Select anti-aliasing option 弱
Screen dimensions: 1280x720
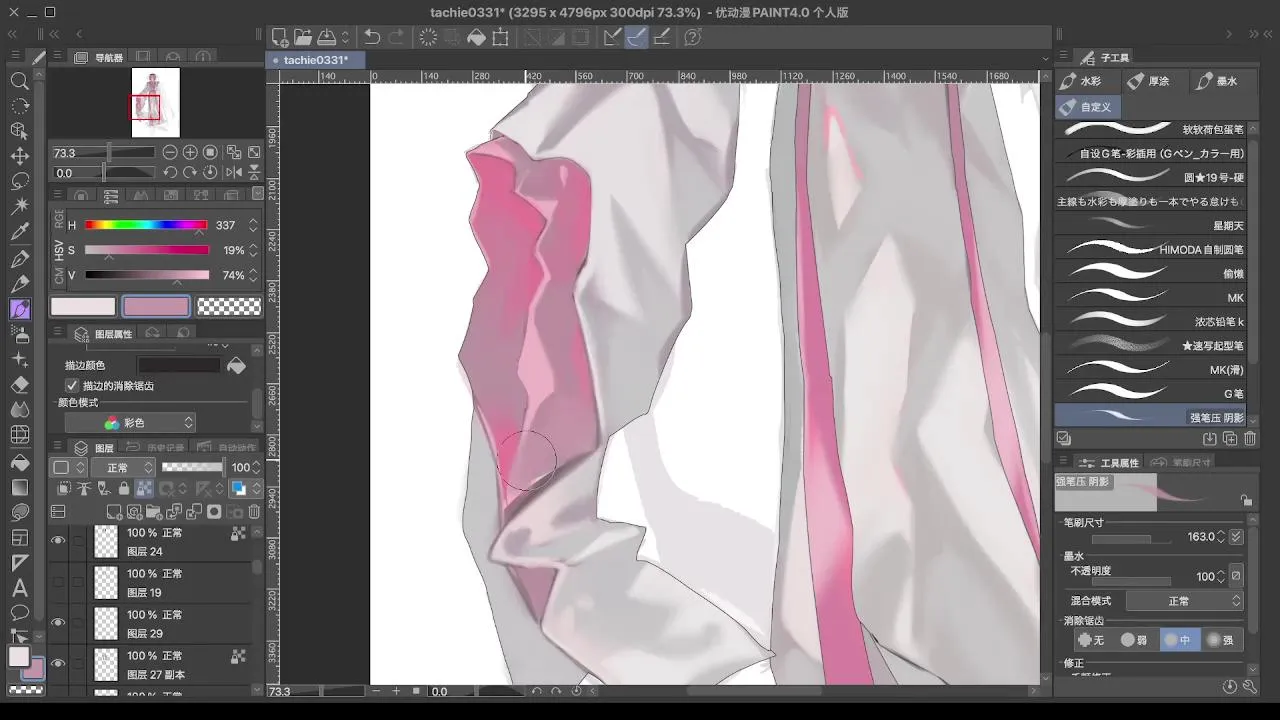(x=1135, y=639)
